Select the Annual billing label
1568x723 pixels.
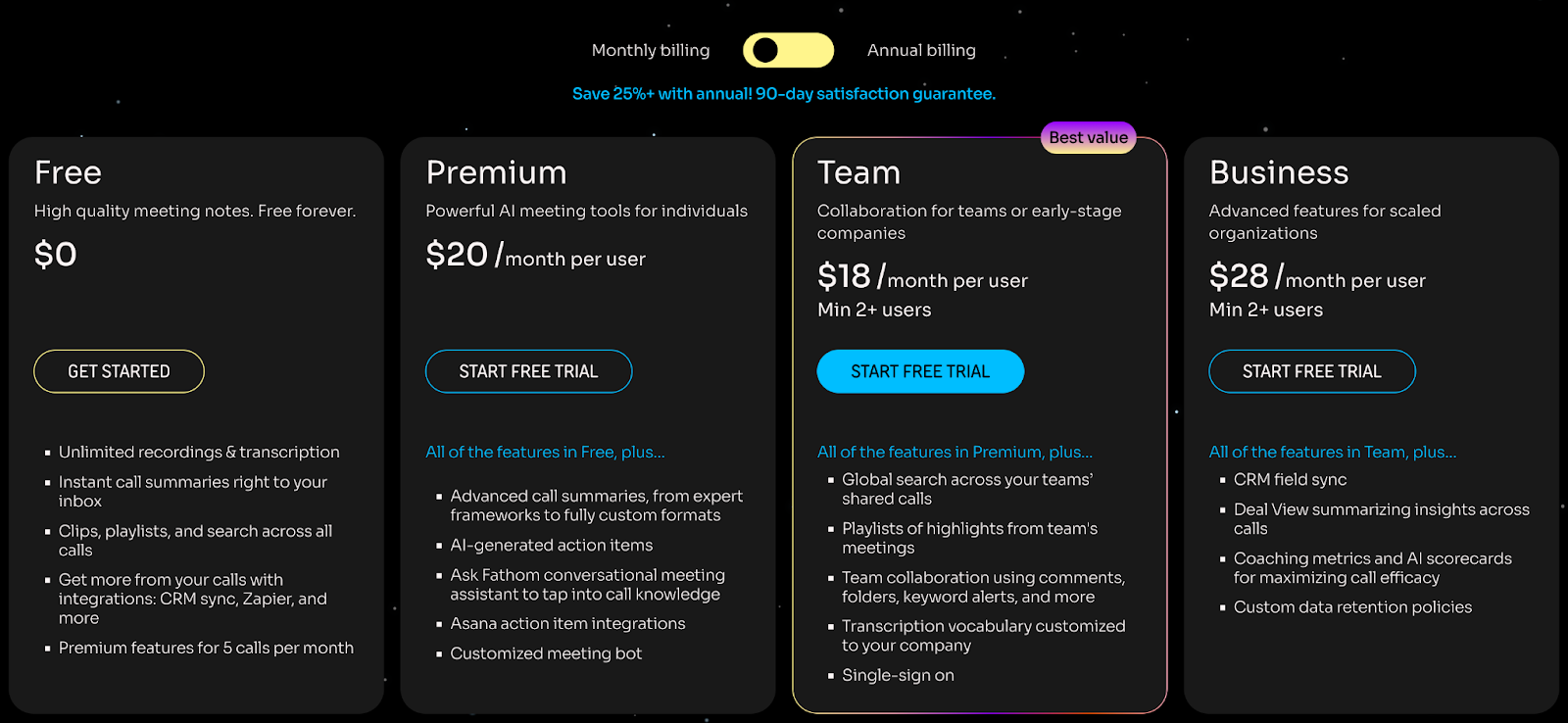pos(921,50)
